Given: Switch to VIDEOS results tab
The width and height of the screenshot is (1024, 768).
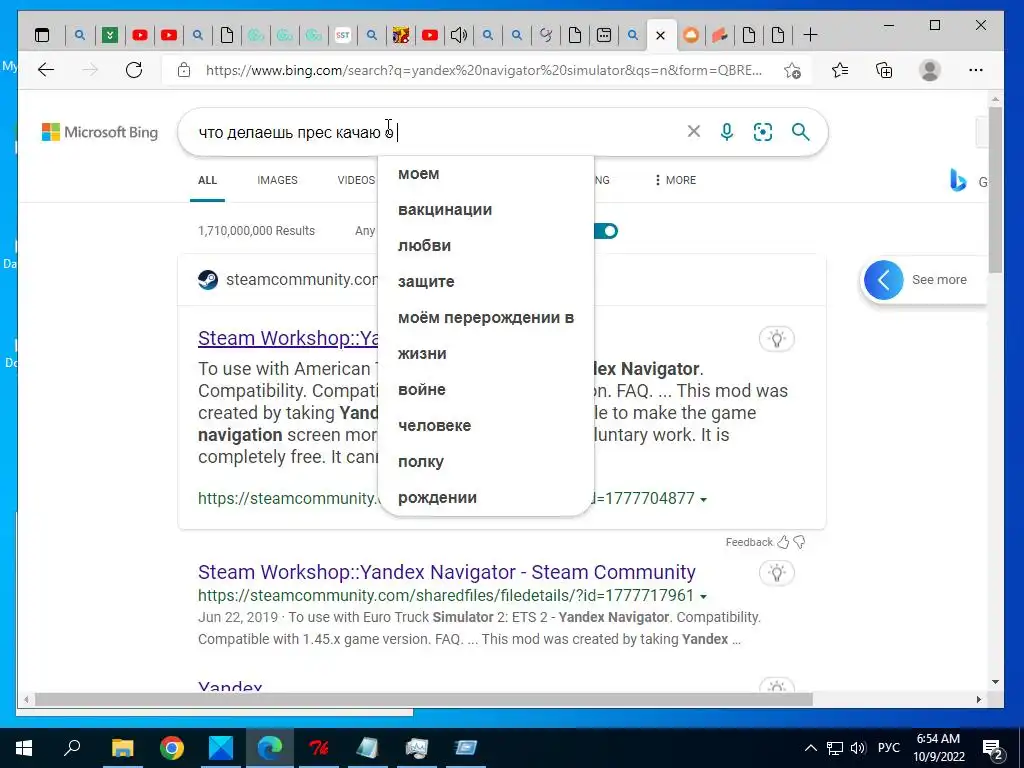Looking at the screenshot, I should coord(356,180).
